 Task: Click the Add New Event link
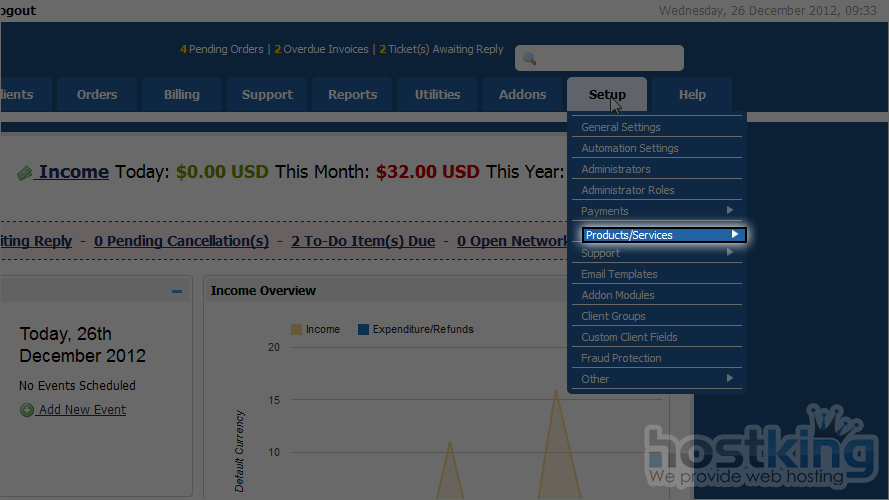pyautogui.click(x=82, y=410)
